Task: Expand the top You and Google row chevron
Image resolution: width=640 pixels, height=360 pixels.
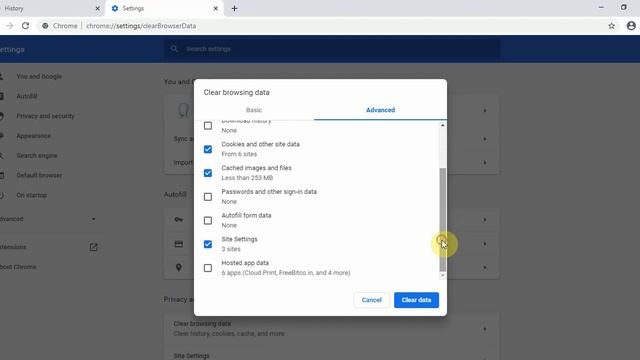Action: (485, 111)
